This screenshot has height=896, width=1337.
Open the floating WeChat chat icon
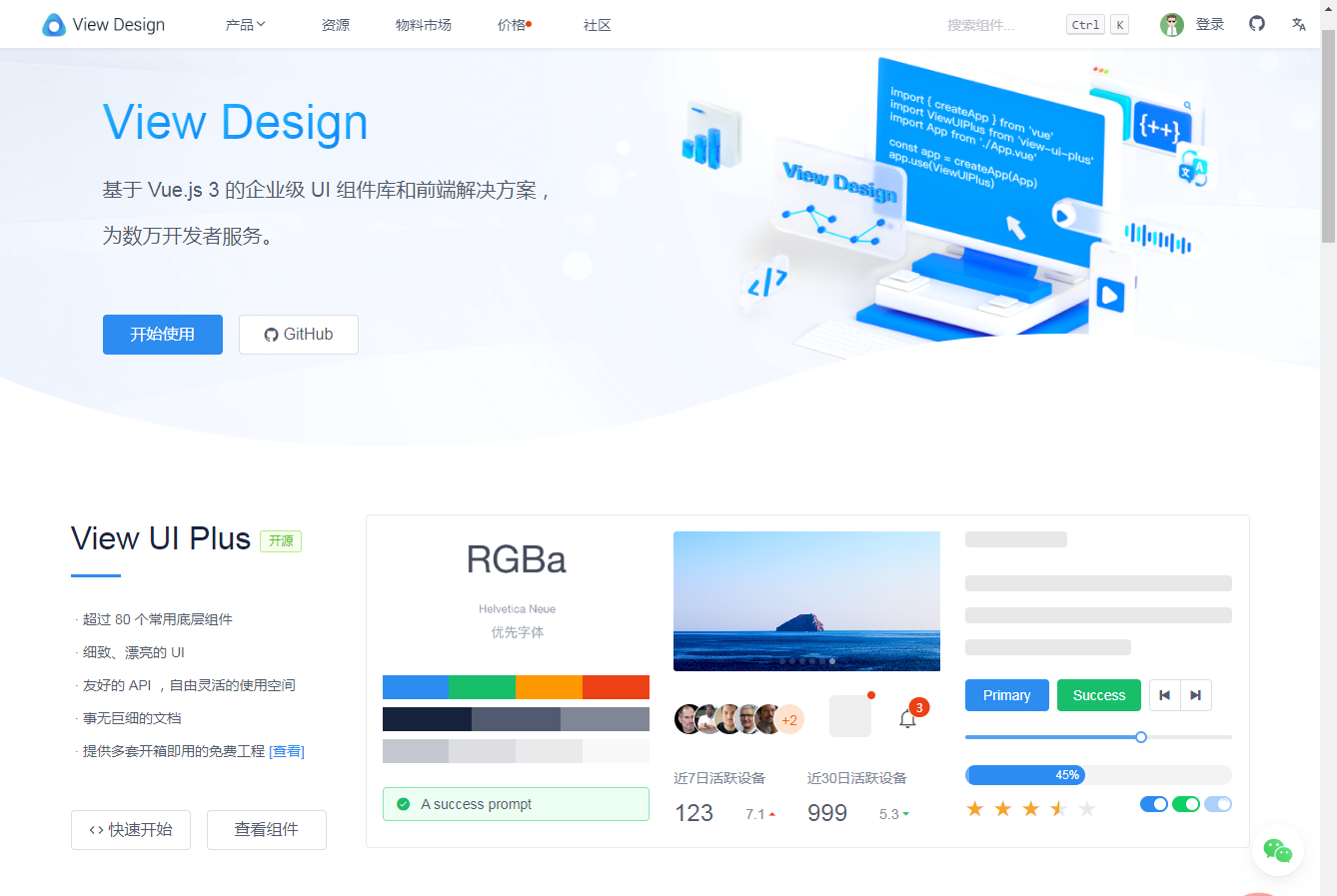[x=1277, y=850]
